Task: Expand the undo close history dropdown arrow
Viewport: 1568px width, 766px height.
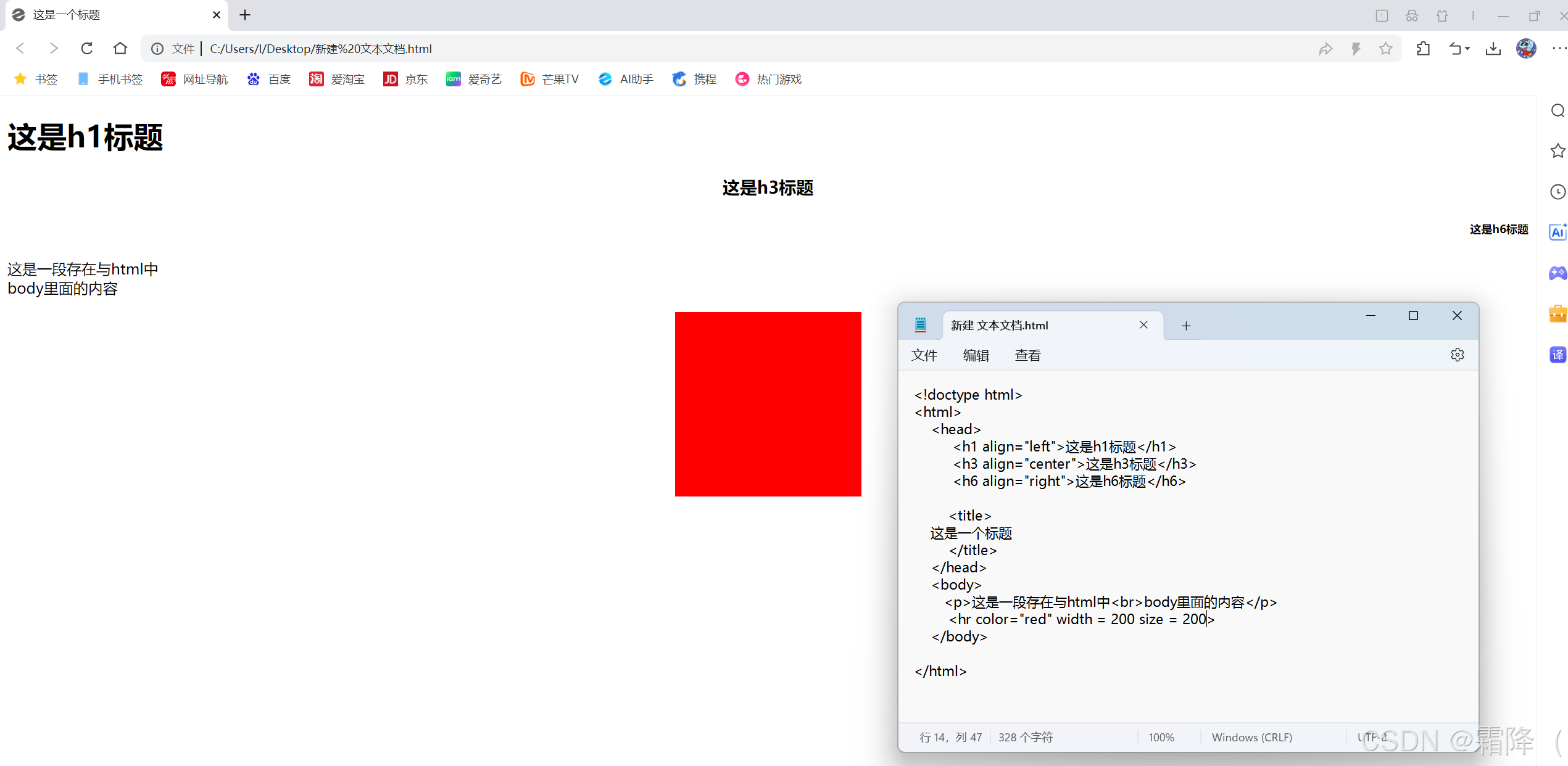Action: (1468, 49)
